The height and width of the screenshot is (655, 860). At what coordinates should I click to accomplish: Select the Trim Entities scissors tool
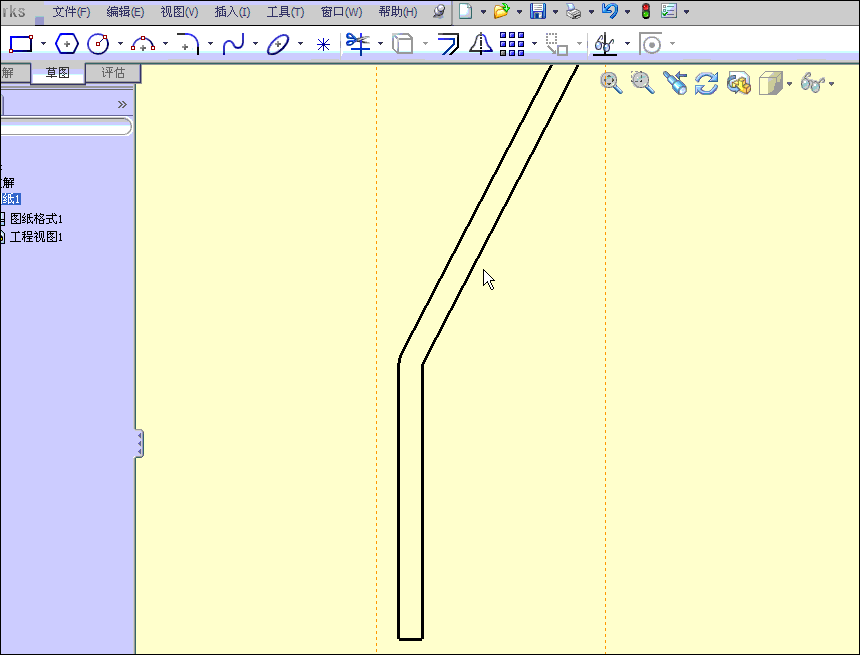[x=358, y=44]
